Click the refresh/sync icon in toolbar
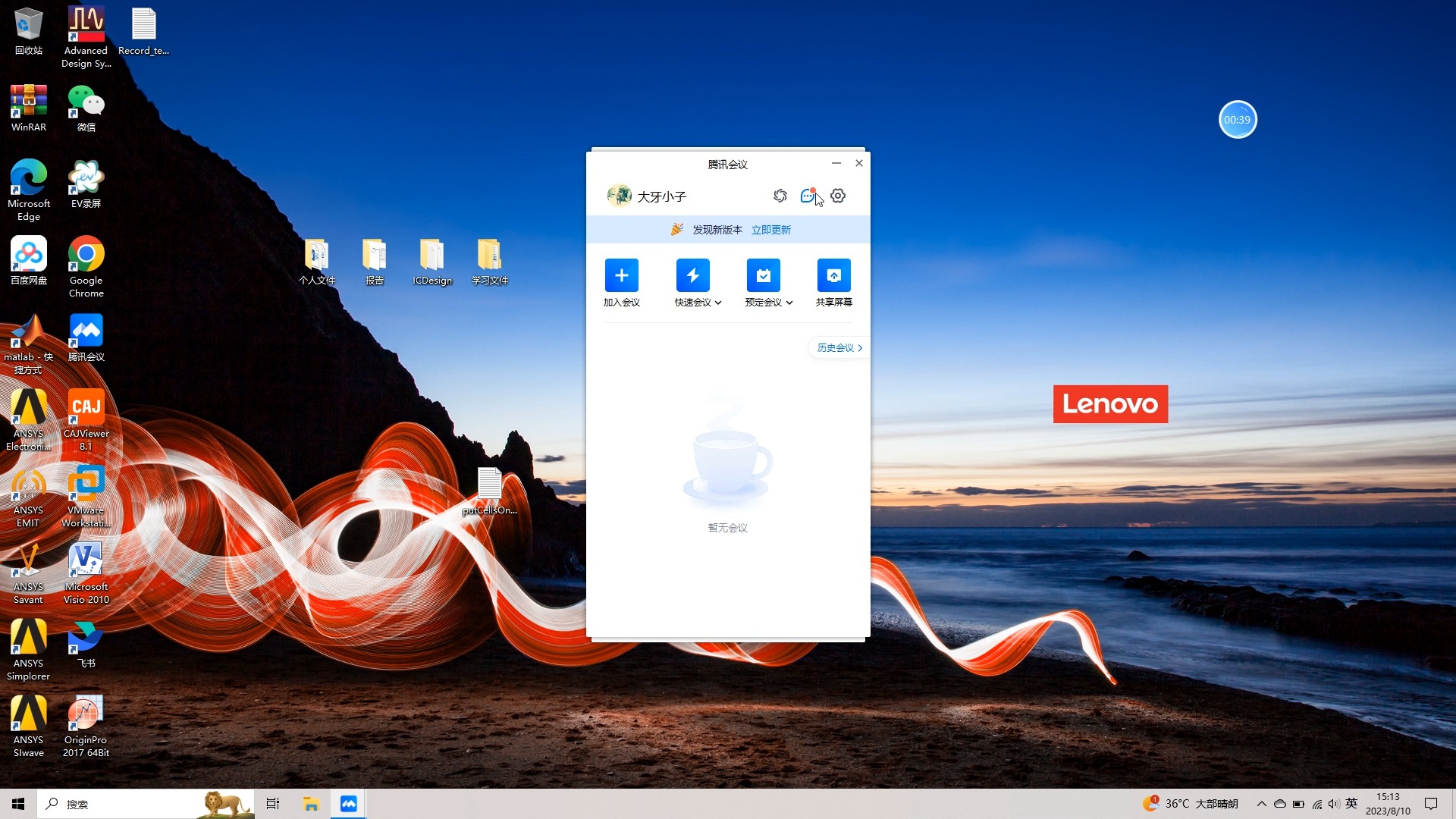The width and height of the screenshot is (1456, 819). pos(779,195)
